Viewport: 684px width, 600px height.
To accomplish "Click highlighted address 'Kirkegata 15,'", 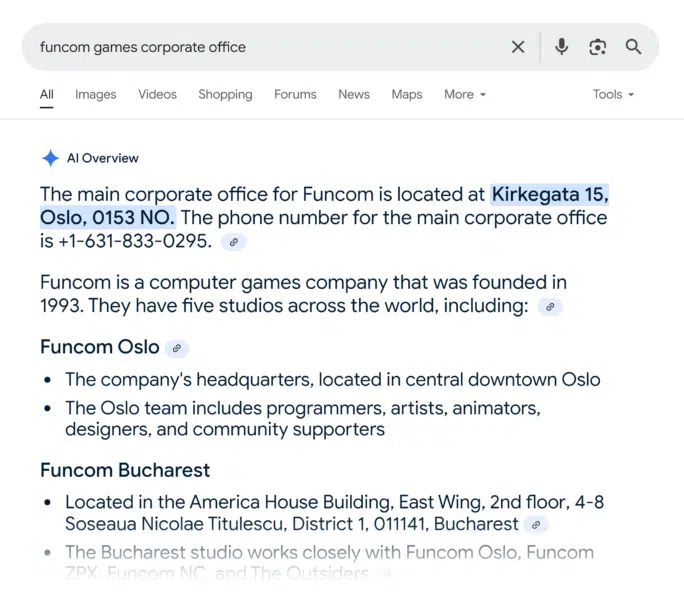I will click(x=550, y=195).
